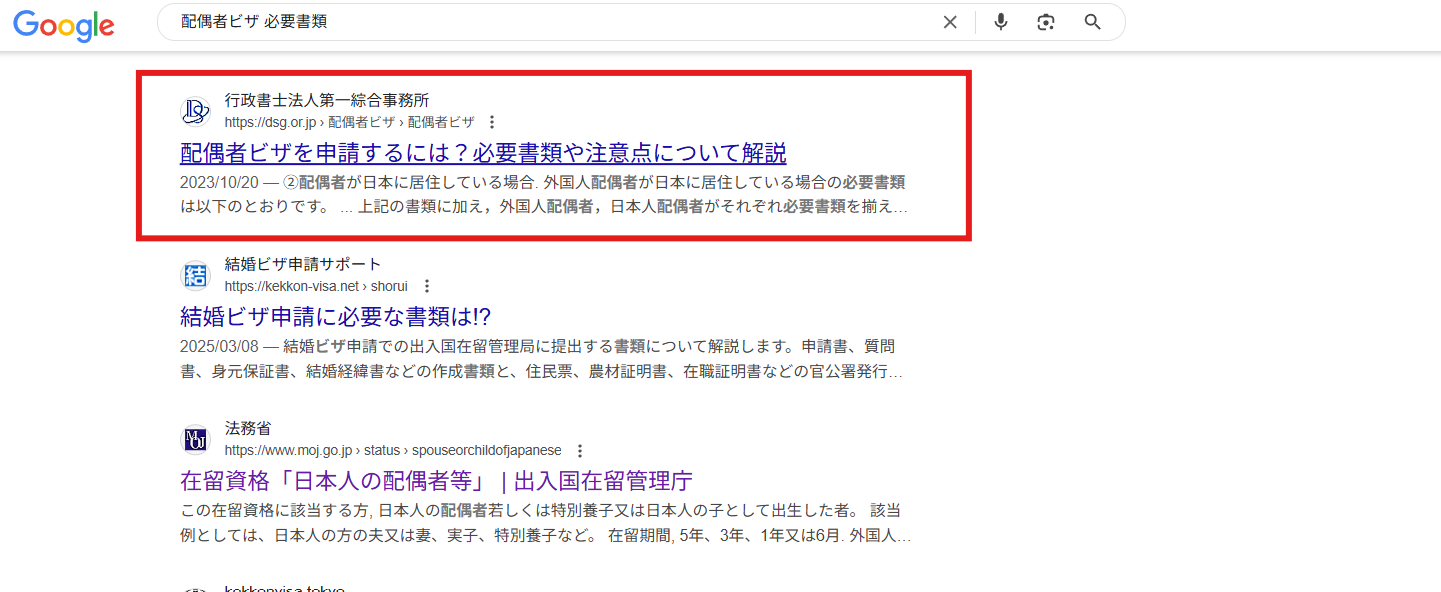Open more options for moj.go.jp result
This screenshot has height=592, width=1441.
pyautogui.click(x=580, y=450)
